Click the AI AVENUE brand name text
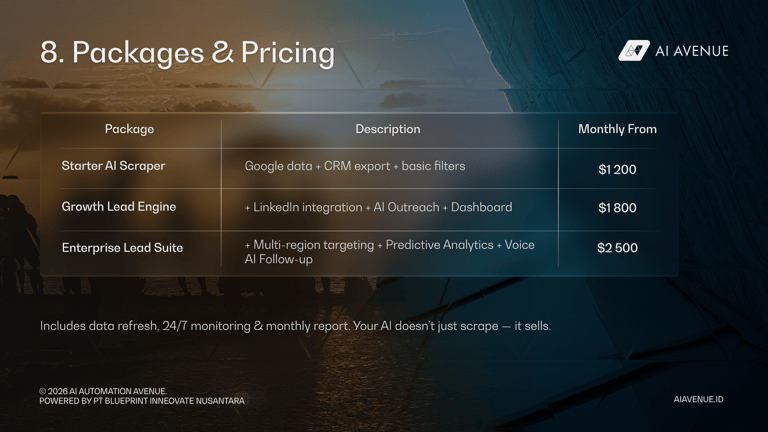The height and width of the screenshot is (432, 768). (691, 51)
